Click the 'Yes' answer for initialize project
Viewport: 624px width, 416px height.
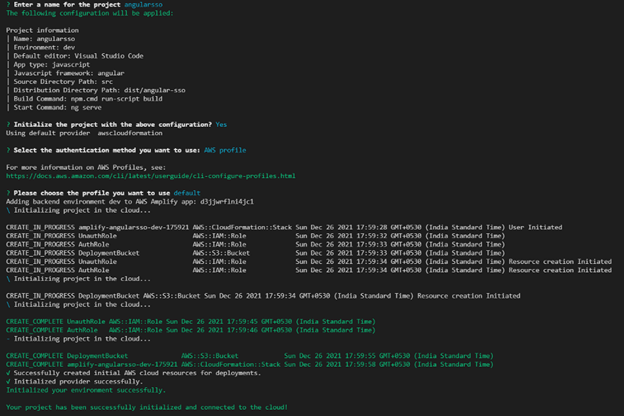[221, 124]
